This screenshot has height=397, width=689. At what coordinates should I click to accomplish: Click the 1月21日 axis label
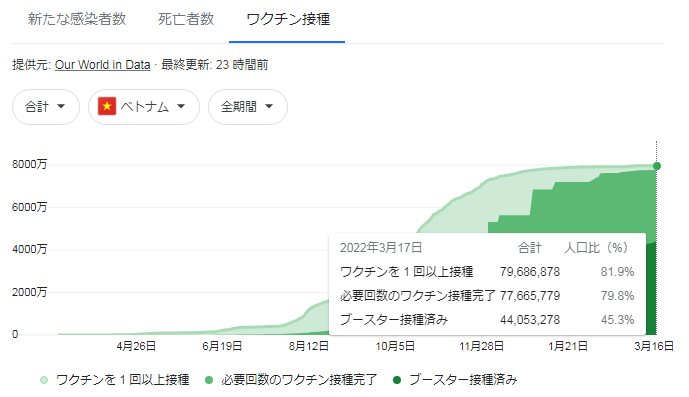568,346
